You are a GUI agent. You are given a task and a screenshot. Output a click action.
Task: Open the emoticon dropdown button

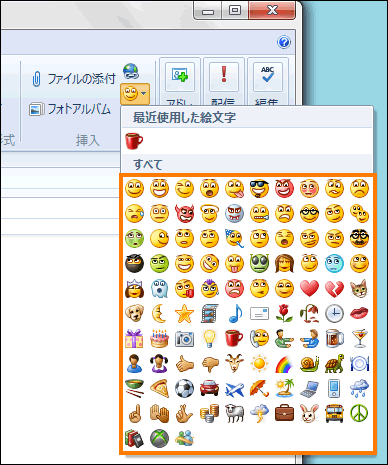(x=135, y=94)
